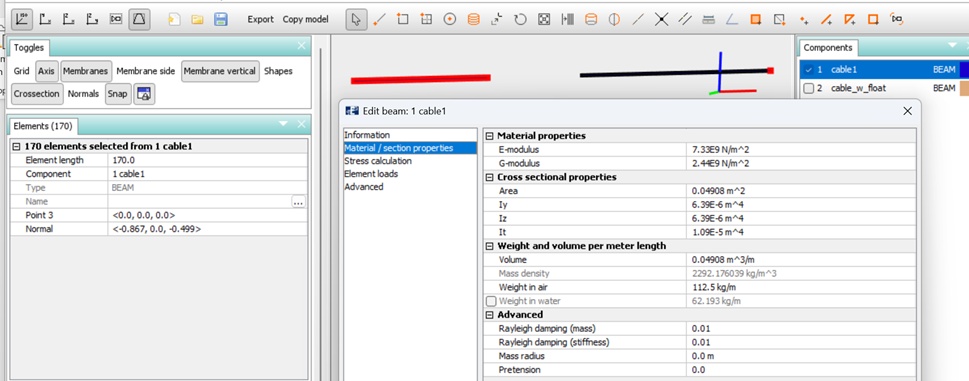The height and width of the screenshot is (381, 969).
Task: Open the Components panel dropdown arrow
Action: tap(953, 46)
